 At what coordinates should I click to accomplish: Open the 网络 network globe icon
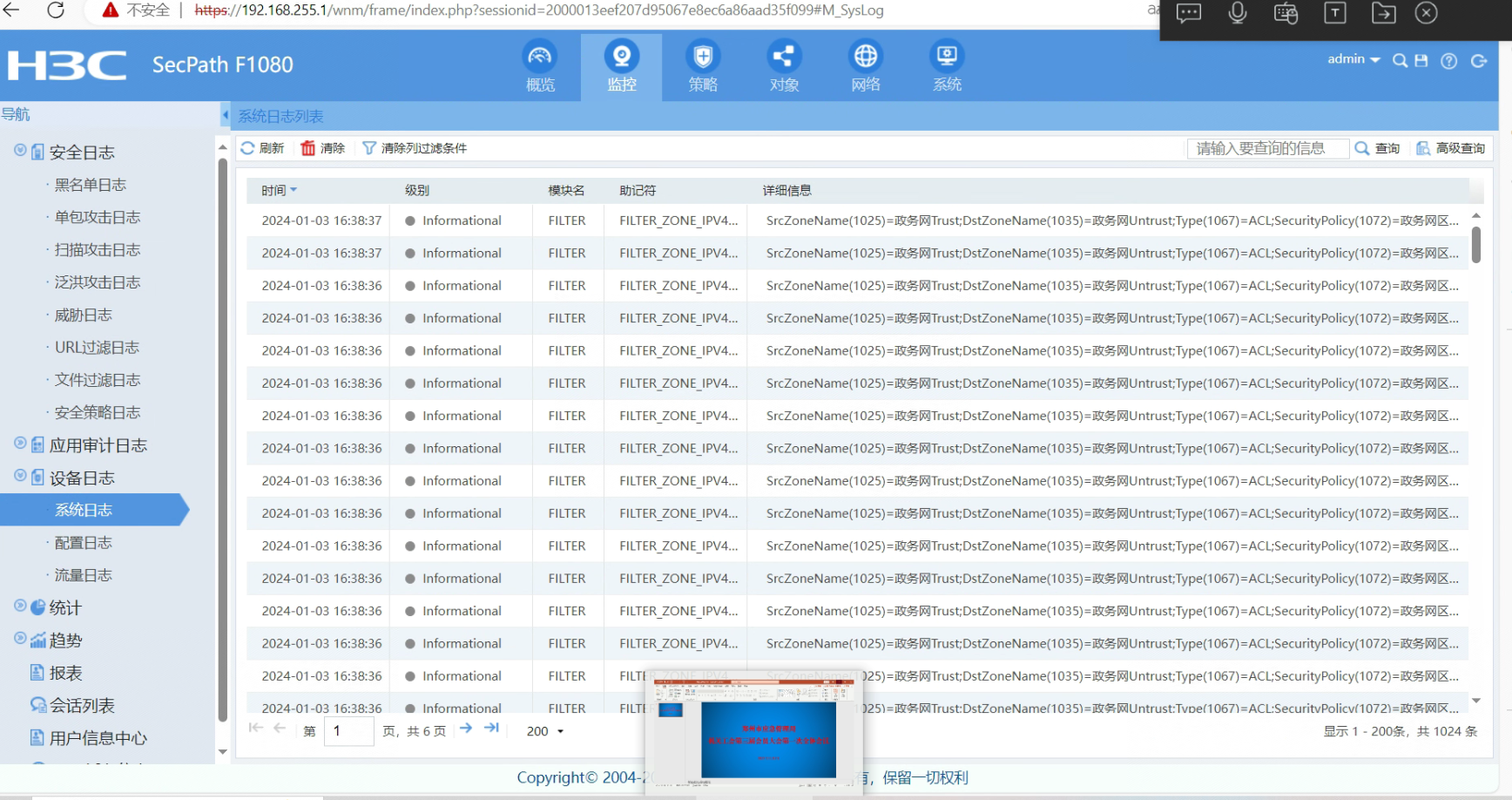coord(865,58)
